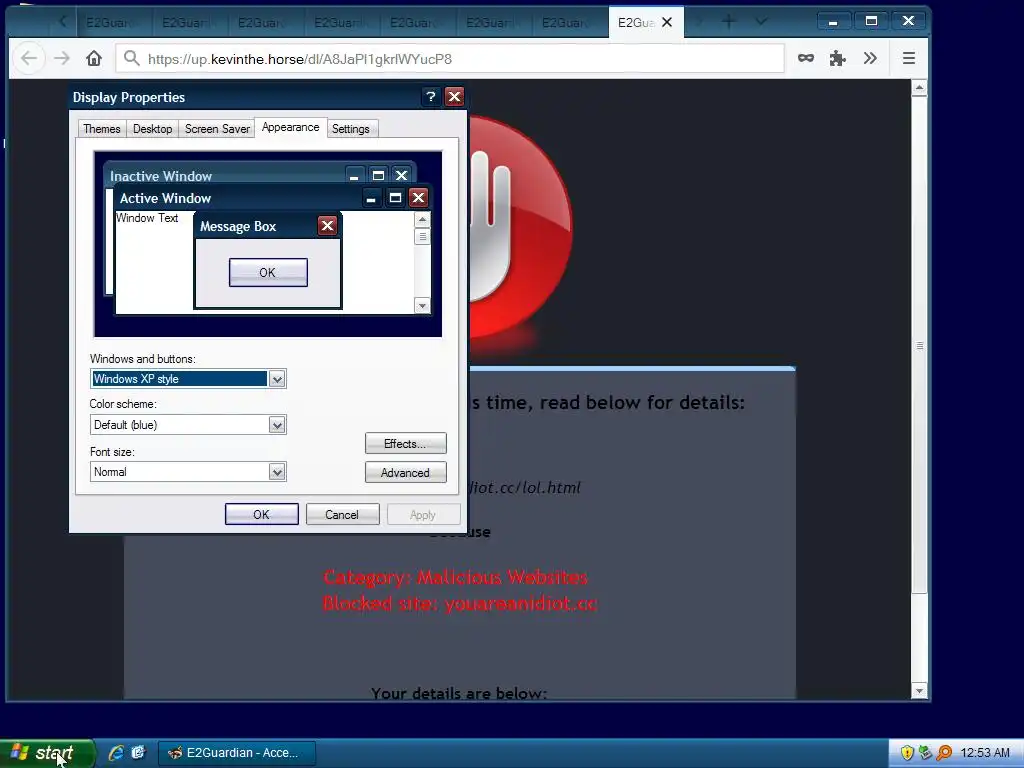Click the preview window scrollbar down arrow
The width and height of the screenshot is (1024, 768).
click(422, 306)
